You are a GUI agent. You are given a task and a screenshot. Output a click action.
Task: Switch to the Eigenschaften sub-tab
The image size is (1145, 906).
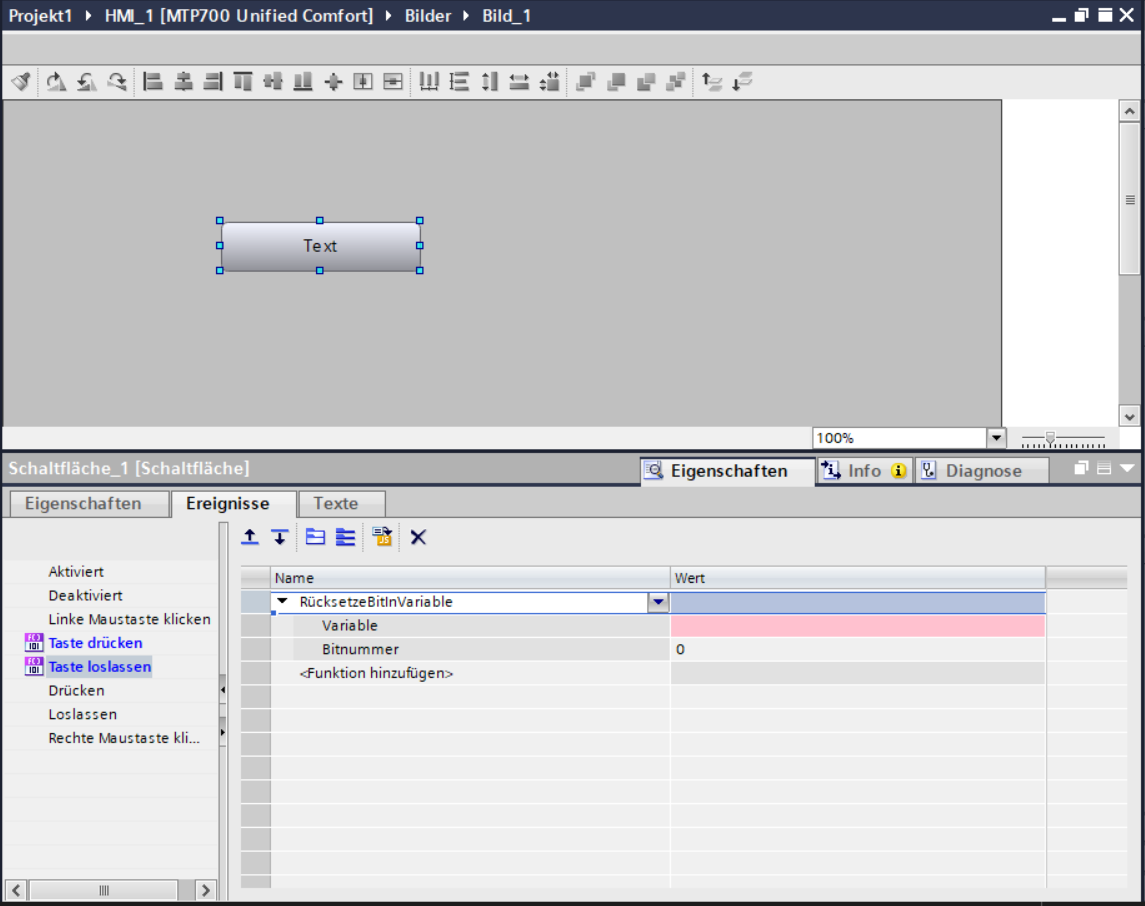pos(83,503)
